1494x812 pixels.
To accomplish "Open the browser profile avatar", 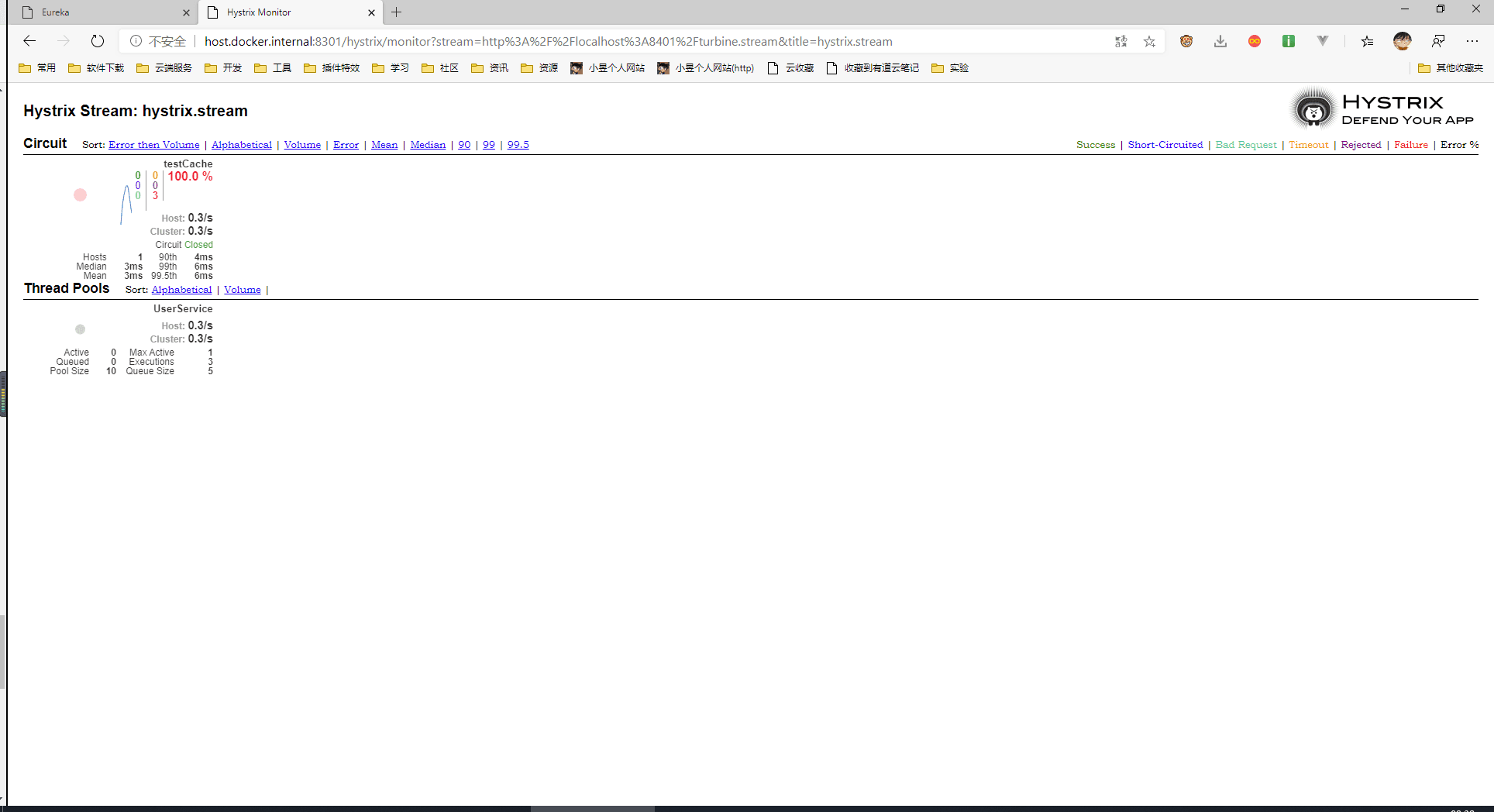I will 1402,41.
